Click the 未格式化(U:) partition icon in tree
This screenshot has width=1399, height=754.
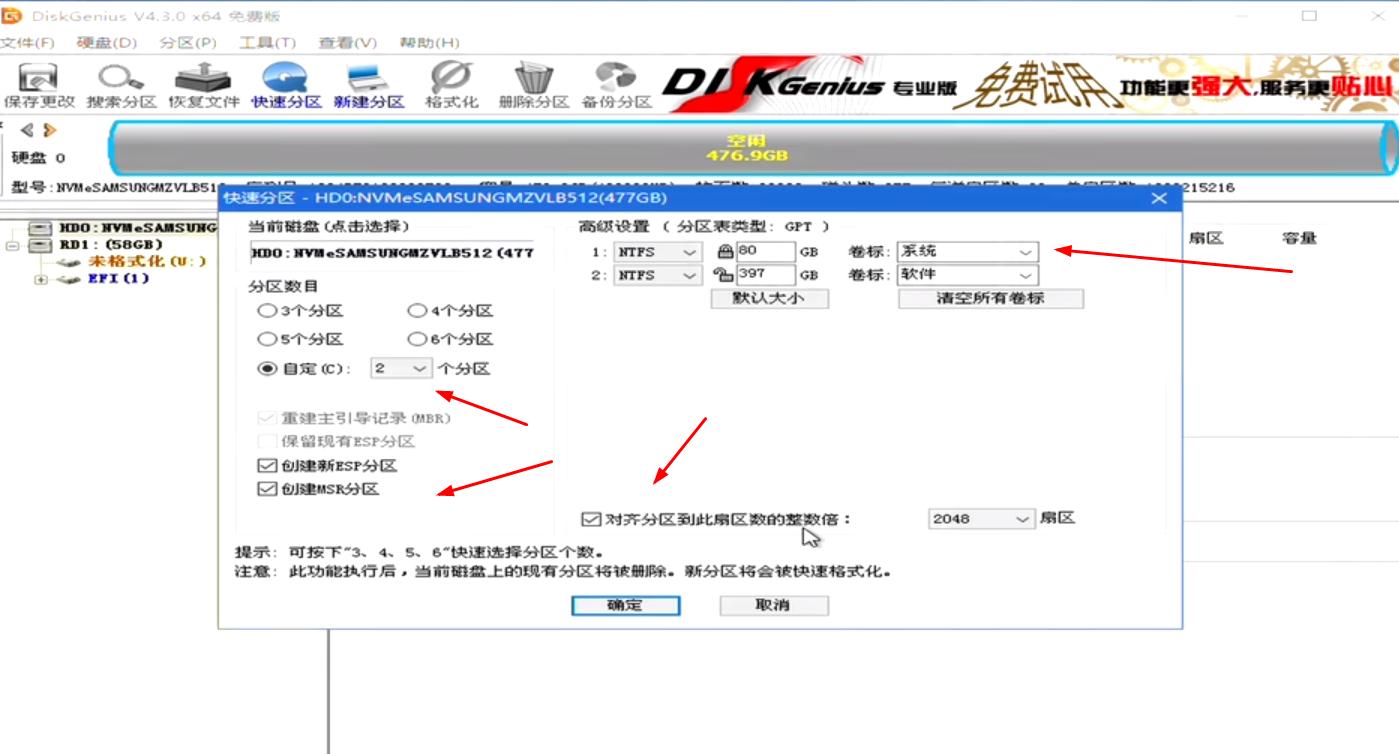[69, 262]
